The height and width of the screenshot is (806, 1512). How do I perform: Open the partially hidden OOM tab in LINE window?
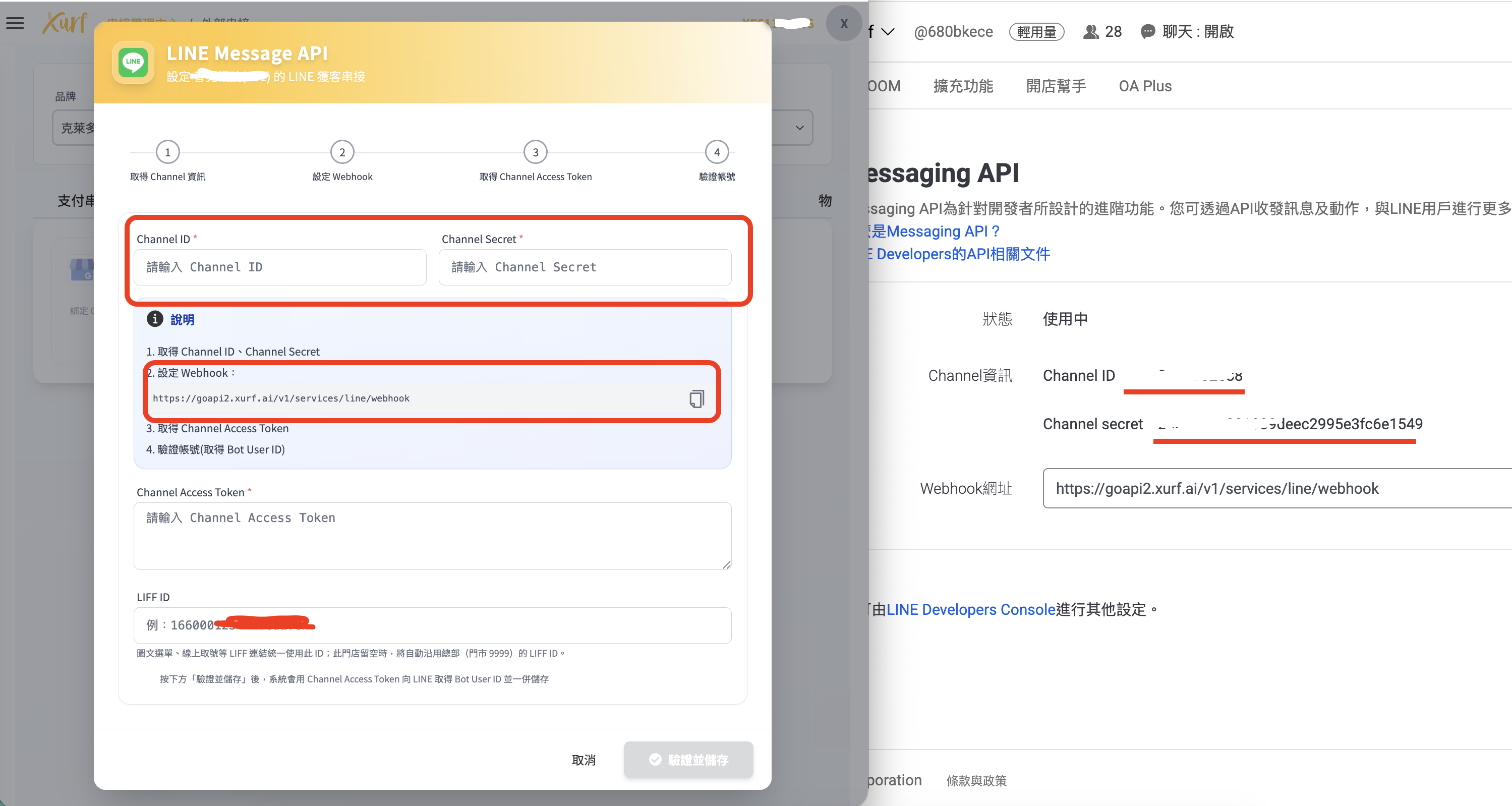(885, 86)
